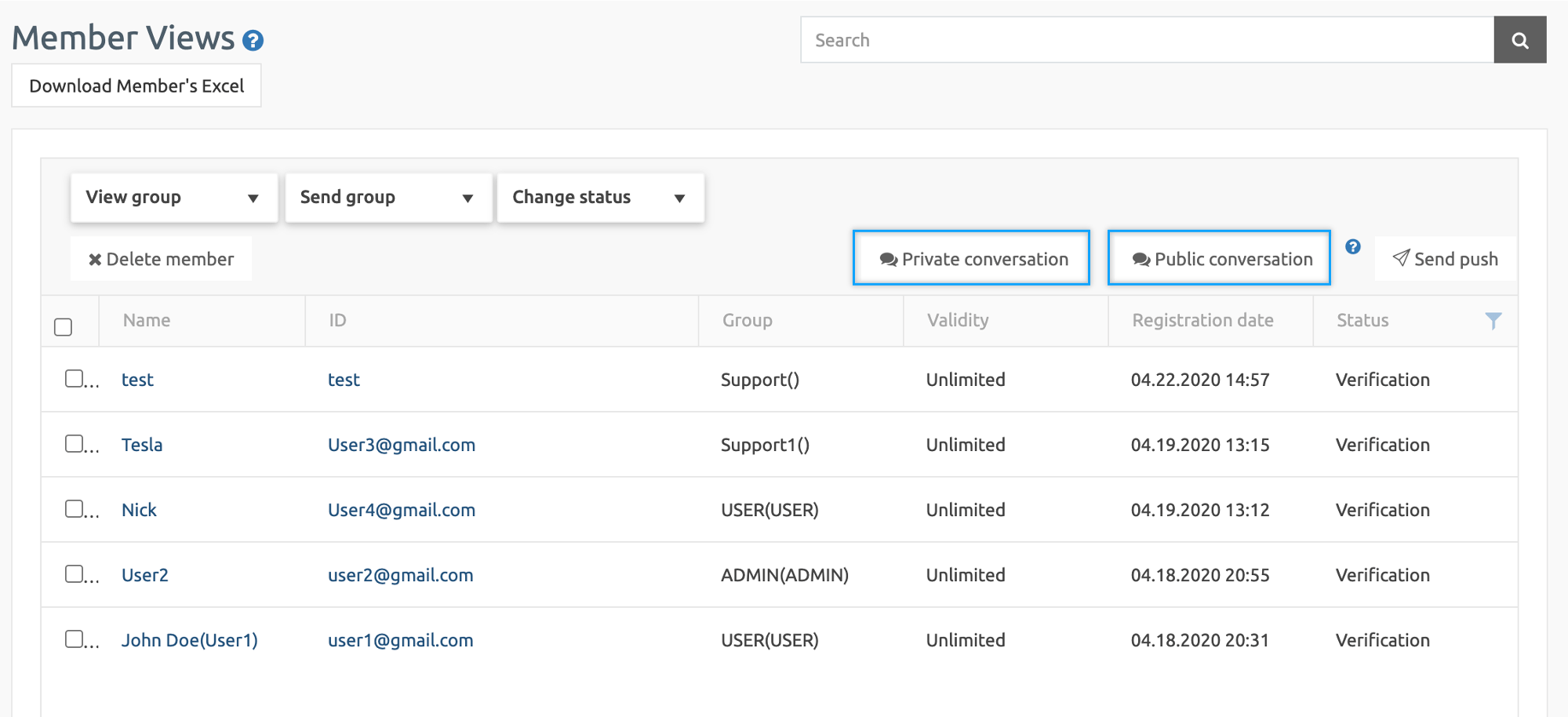Toggle the select-all checkbox in header
This screenshot has width=1568, height=717.
[64, 327]
